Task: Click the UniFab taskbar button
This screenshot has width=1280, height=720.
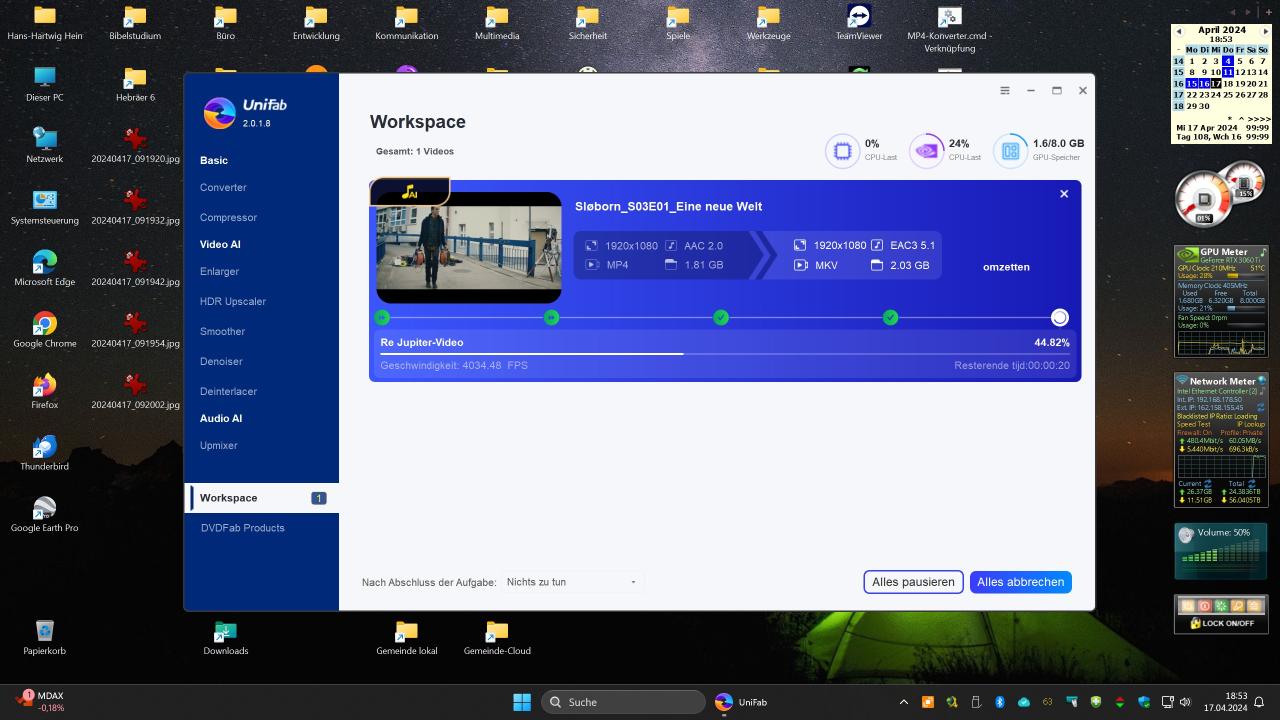Action: 741,702
